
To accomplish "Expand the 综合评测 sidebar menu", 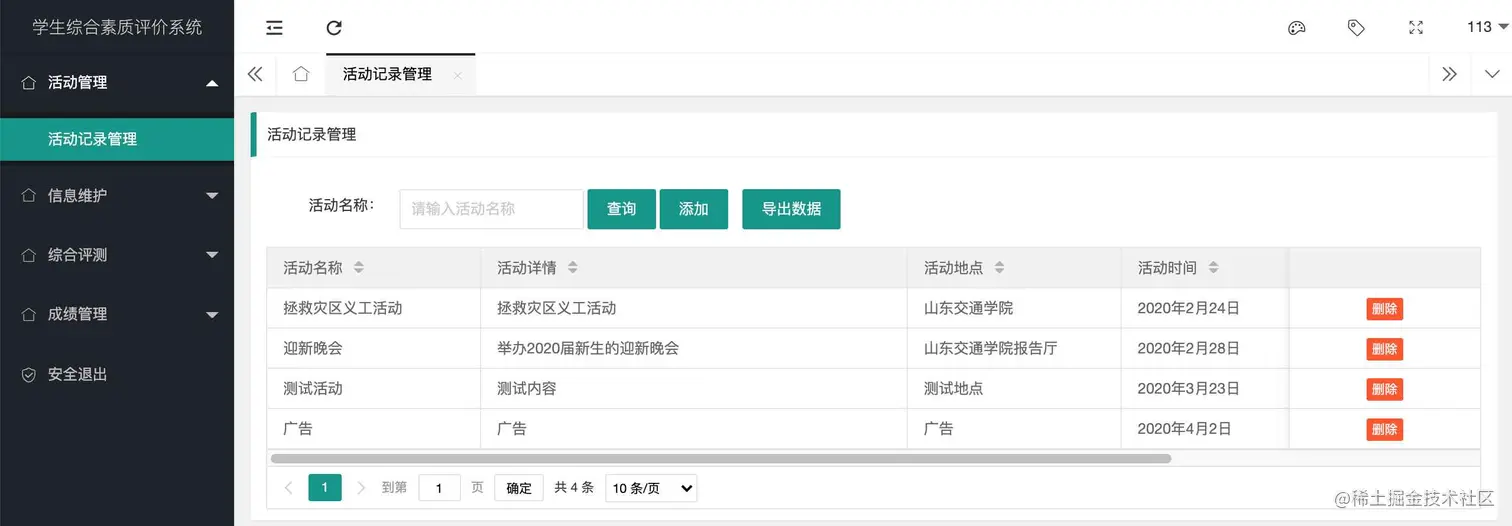I will [x=117, y=254].
